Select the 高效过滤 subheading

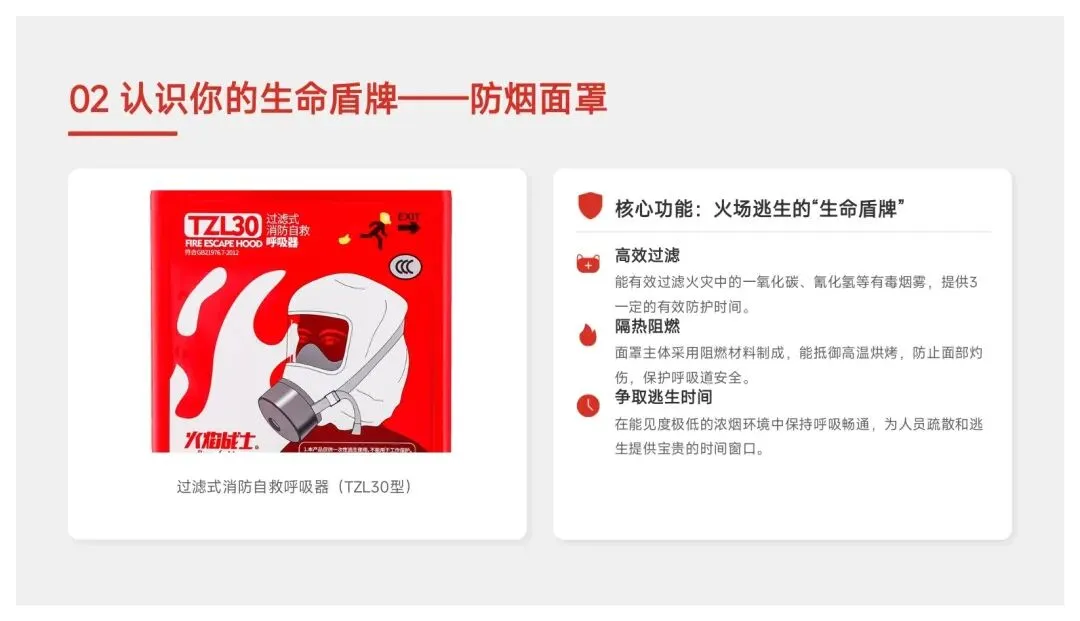coord(647,255)
